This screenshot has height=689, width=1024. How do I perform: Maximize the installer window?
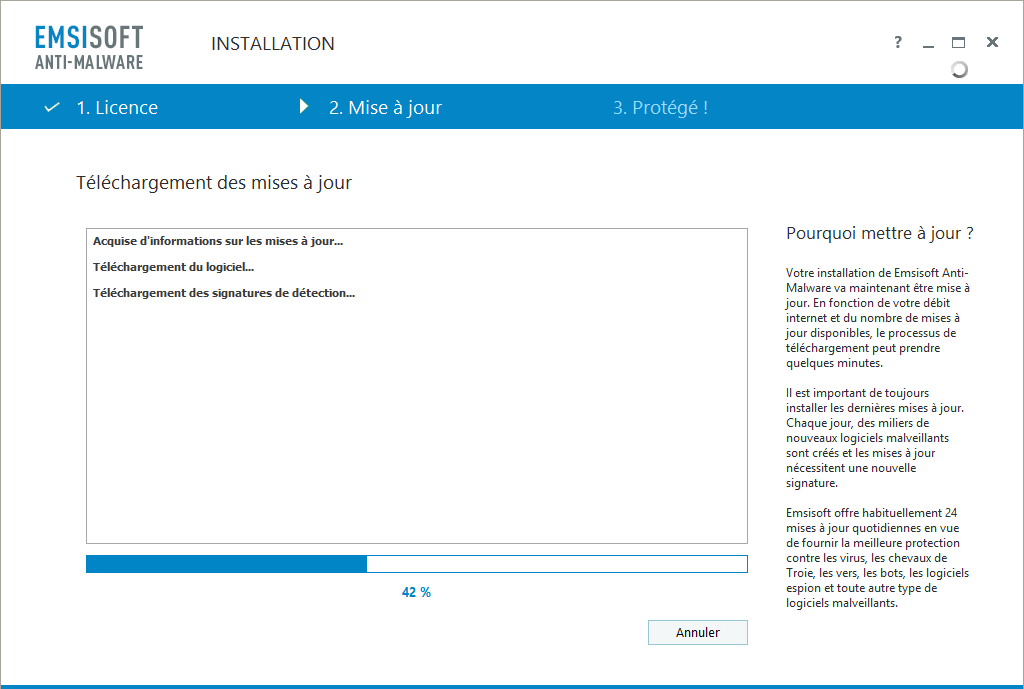[958, 42]
